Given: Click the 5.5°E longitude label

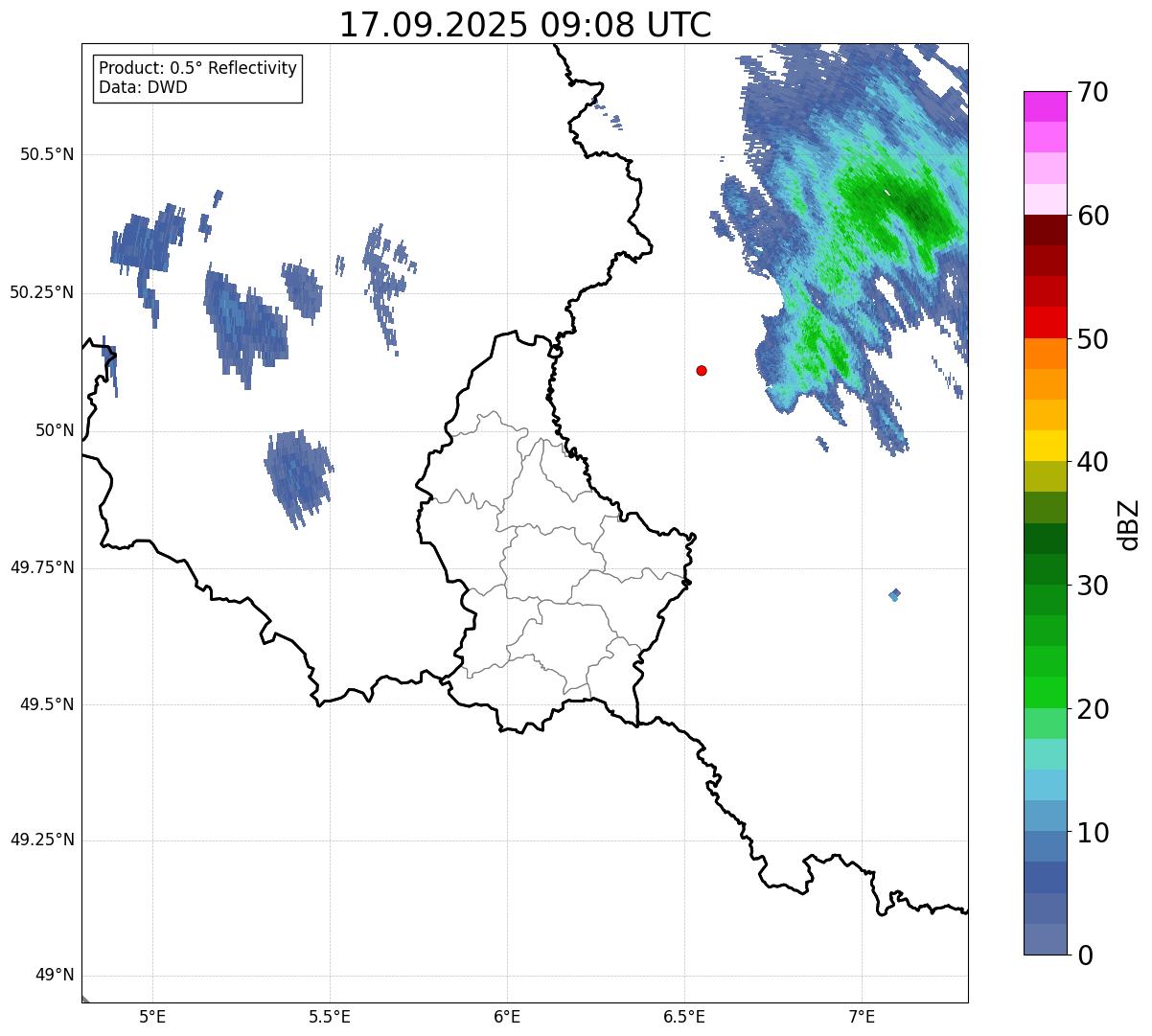Looking at the screenshot, I should pyautogui.click(x=330, y=1017).
